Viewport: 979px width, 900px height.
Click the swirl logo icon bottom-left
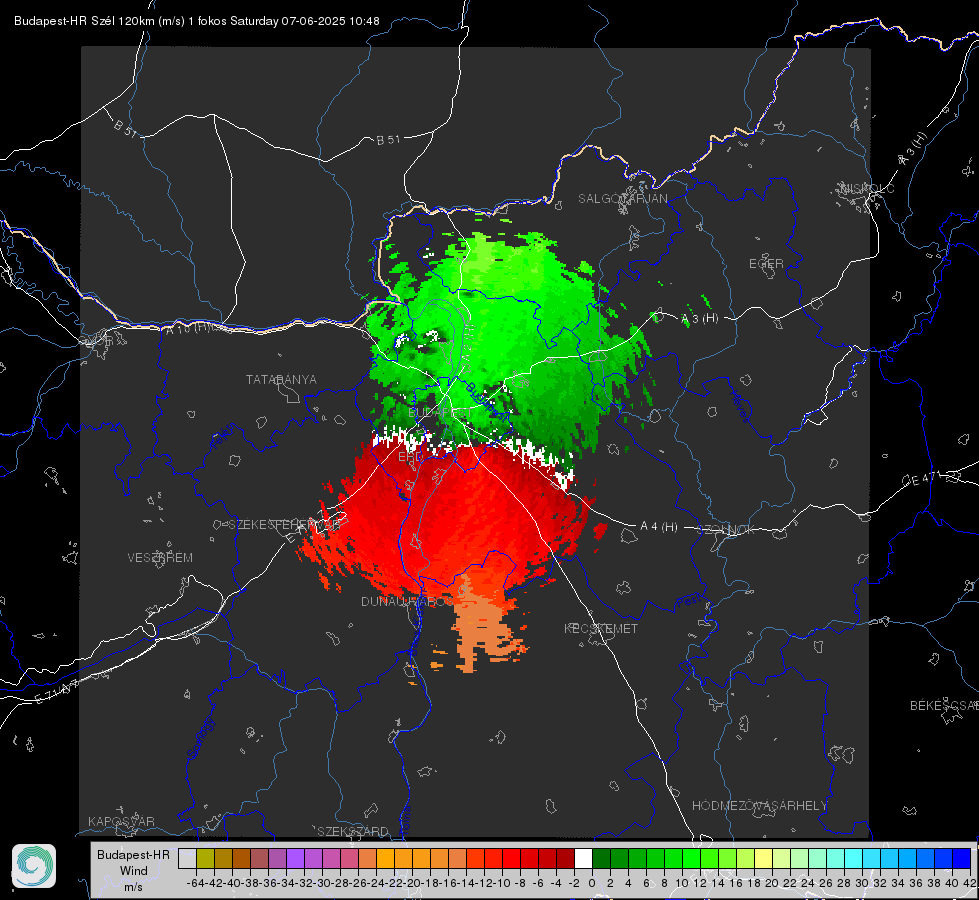[34, 866]
